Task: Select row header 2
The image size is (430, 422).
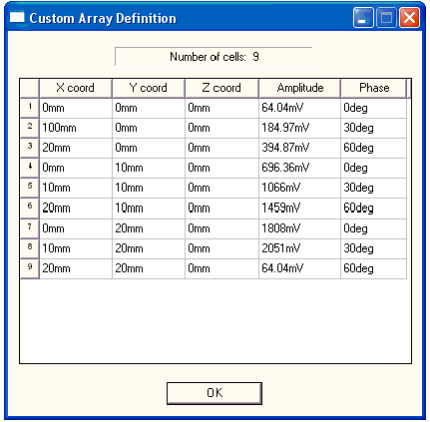Action: [30, 128]
